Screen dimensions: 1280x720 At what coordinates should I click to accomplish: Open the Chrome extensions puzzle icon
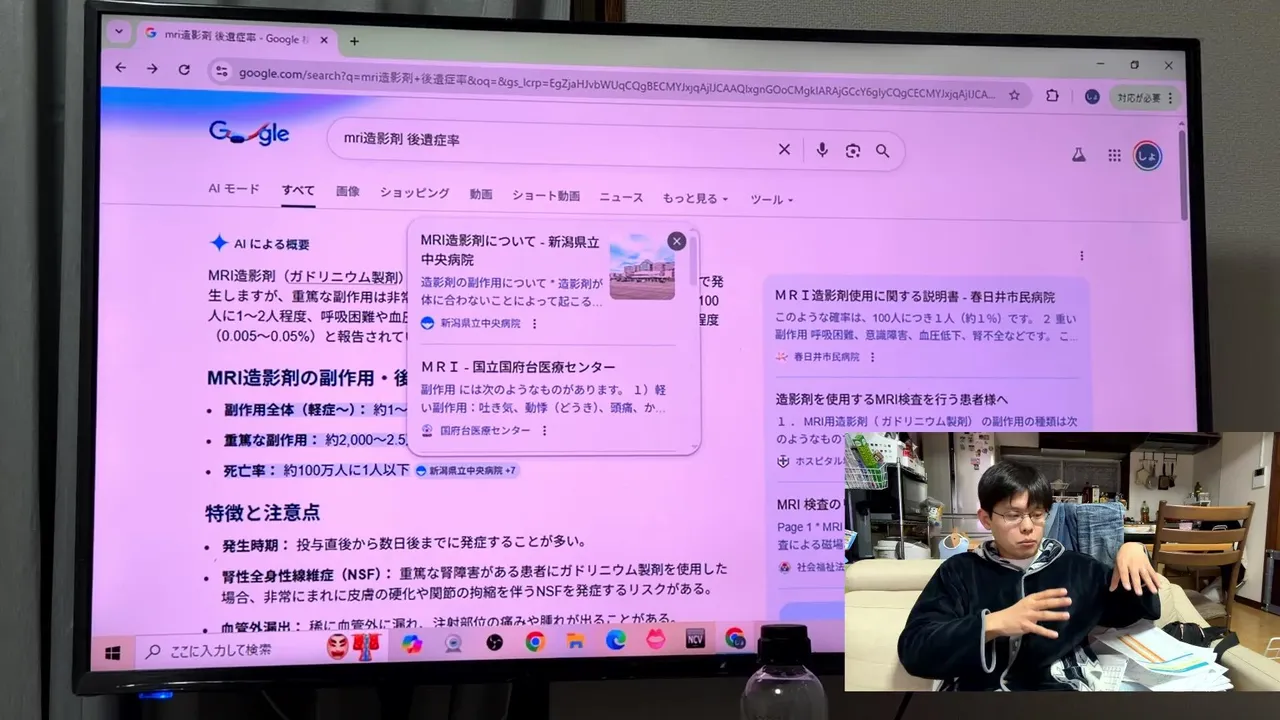[1052, 96]
